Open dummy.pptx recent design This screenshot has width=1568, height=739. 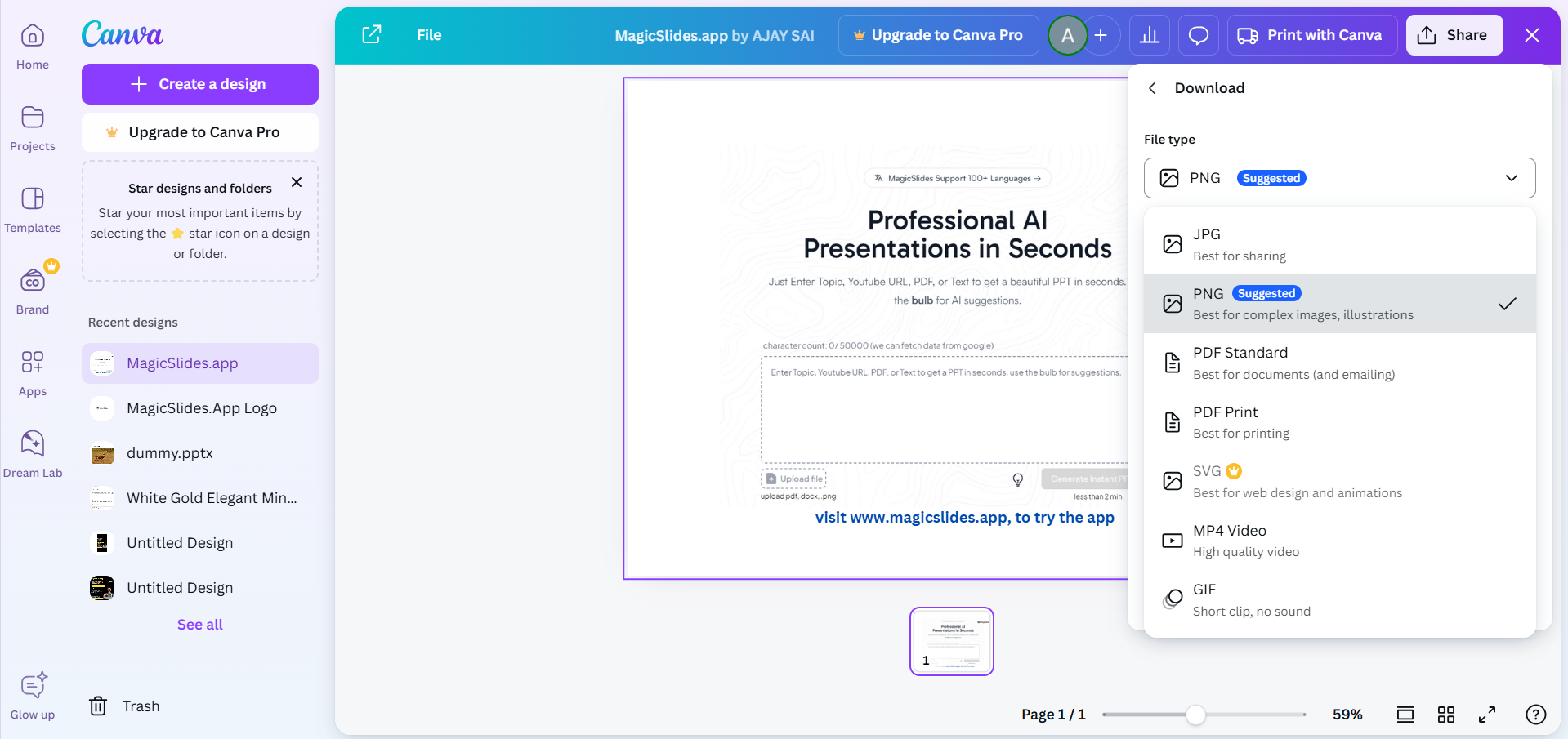click(x=200, y=453)
